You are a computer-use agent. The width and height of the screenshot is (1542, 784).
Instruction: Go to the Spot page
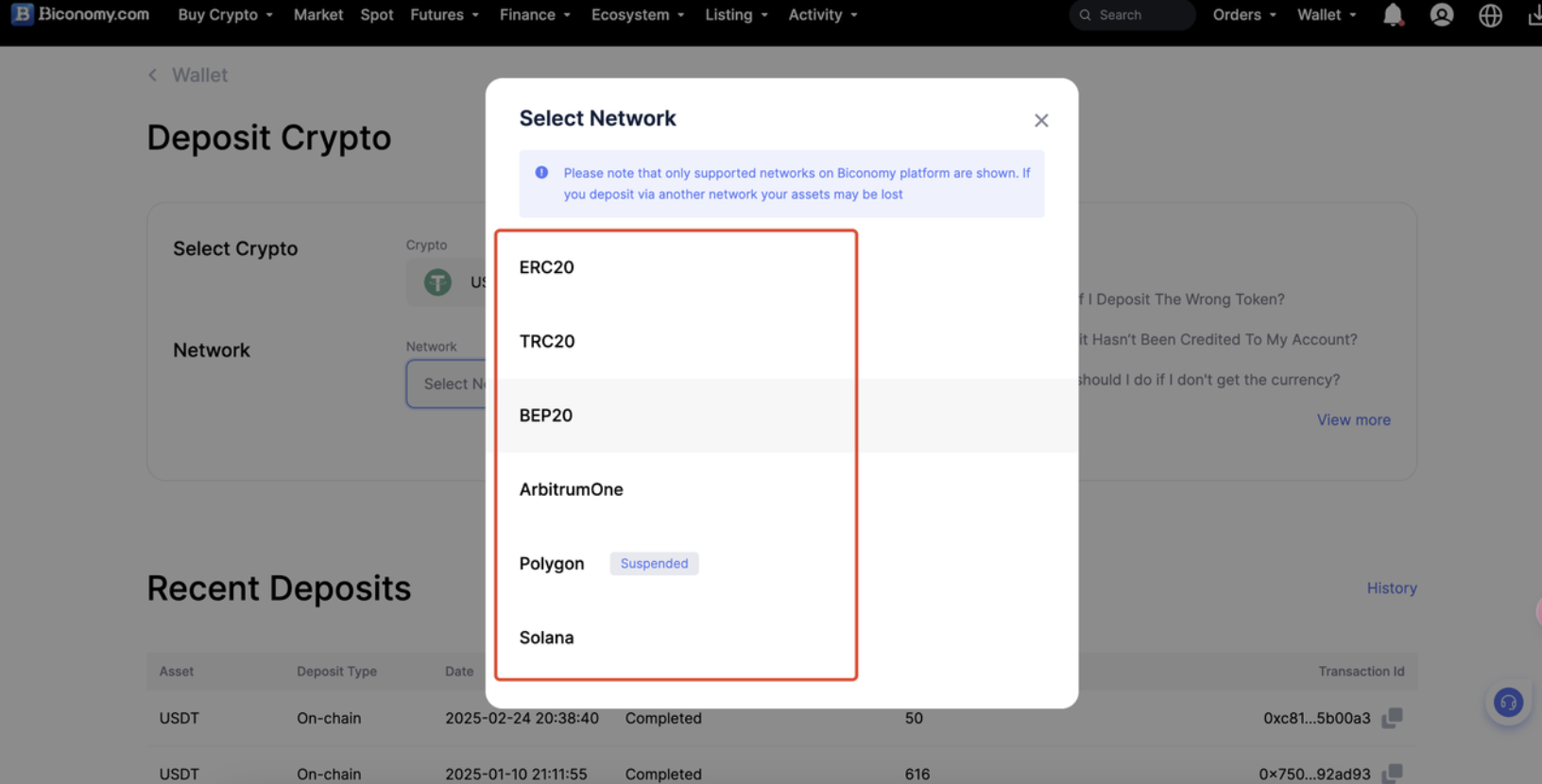[376, 15]
